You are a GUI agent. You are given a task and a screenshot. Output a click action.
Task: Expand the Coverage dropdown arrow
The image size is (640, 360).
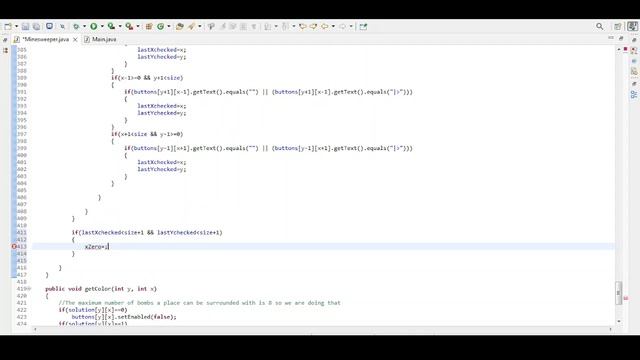pos(120,27)
